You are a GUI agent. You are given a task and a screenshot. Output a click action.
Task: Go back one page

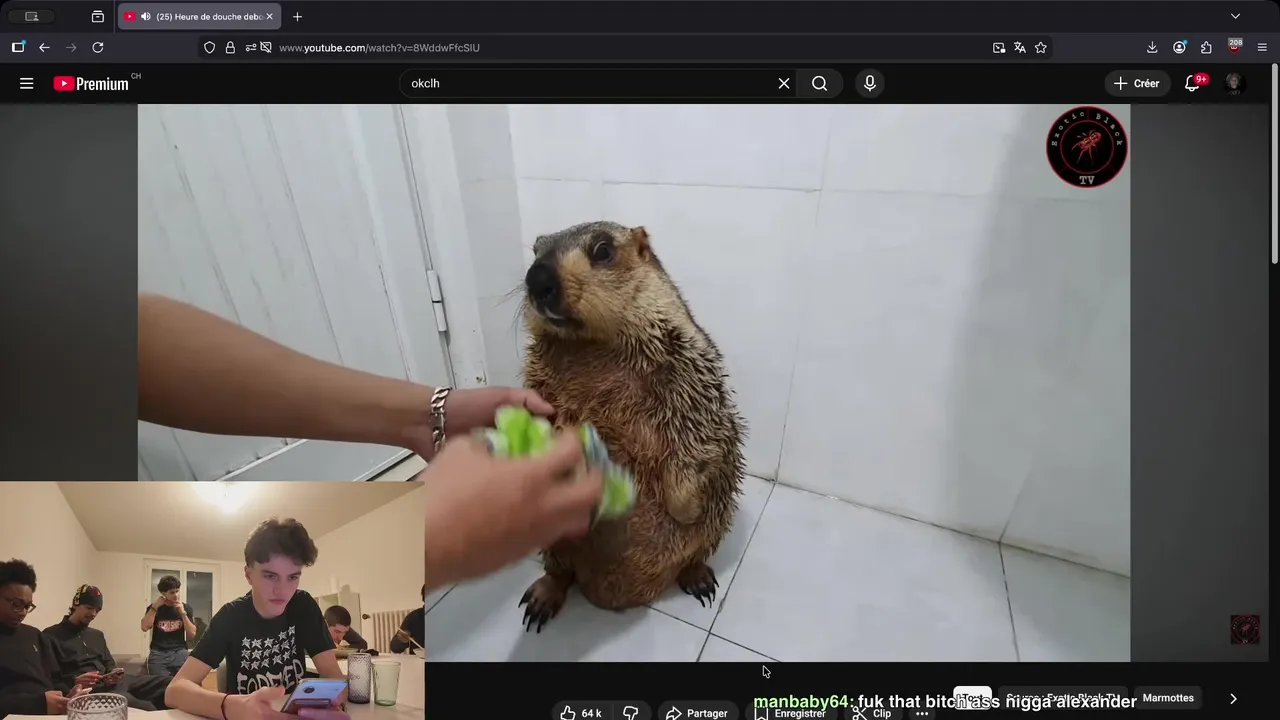[44, 47]
